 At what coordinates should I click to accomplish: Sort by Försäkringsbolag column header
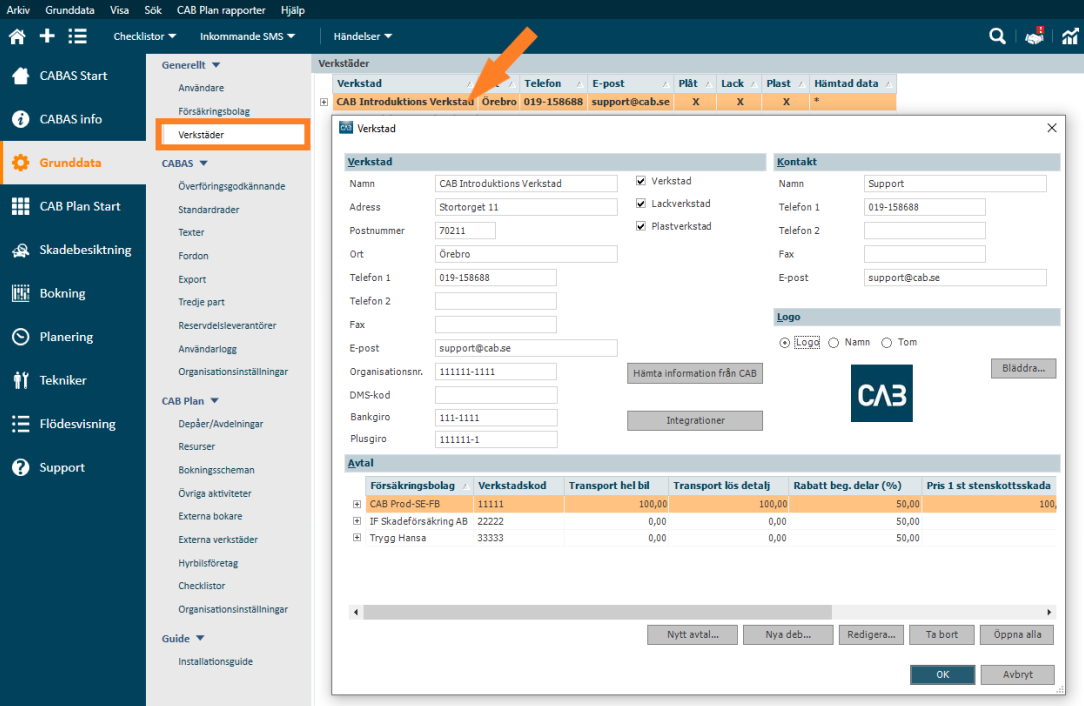(x=419, y=485)
